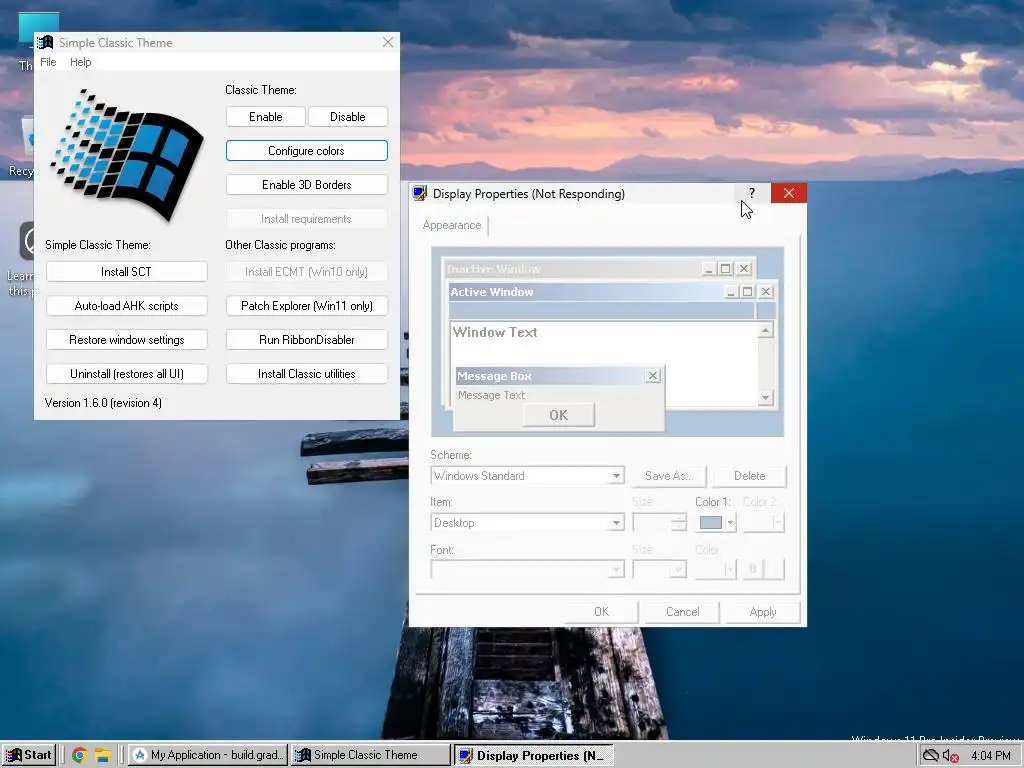
Task: Click preview scrollbar up arrow
Action: click(x=765, y=330)
